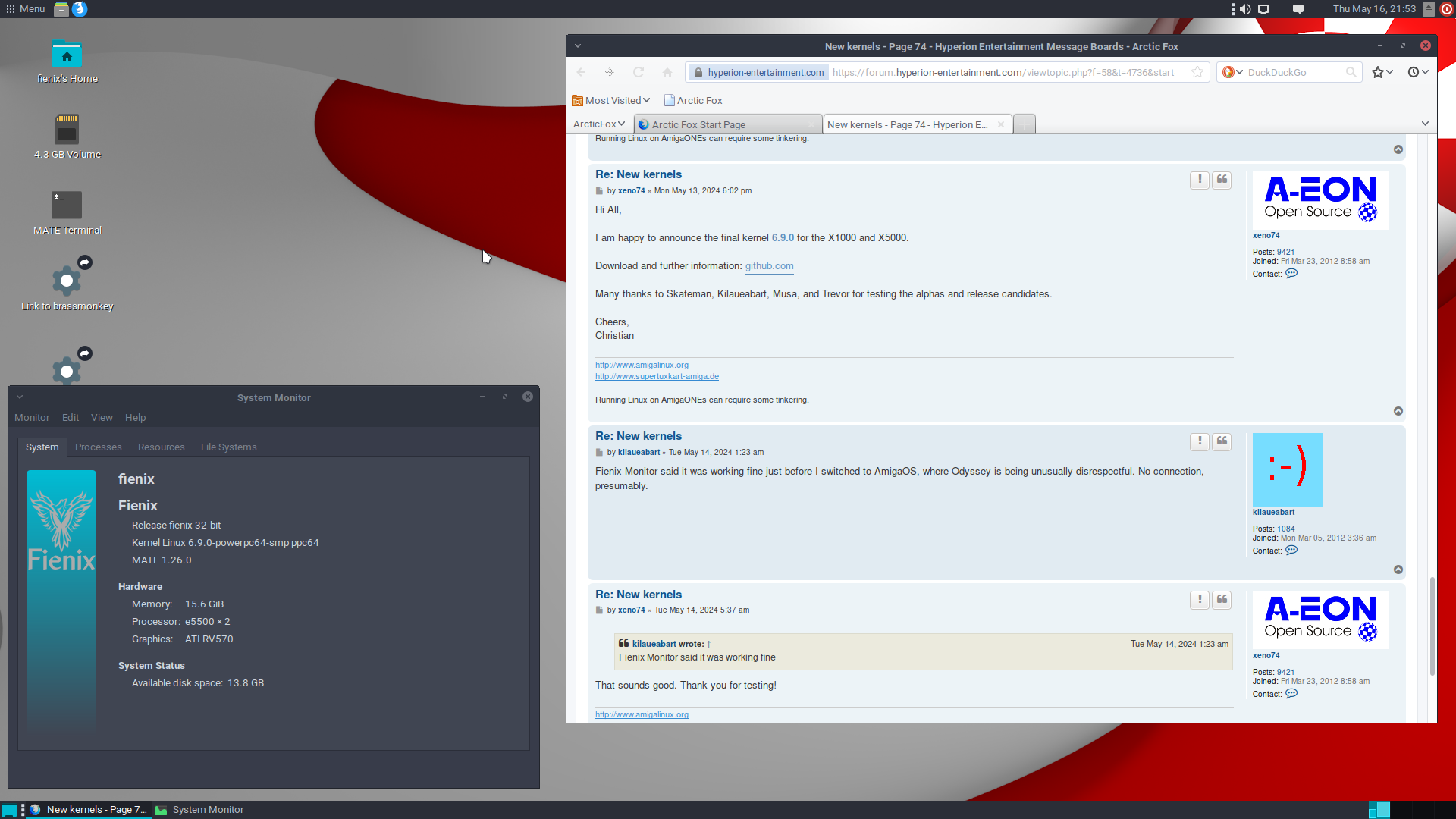Screen dimensions: 1456x819
Task: Click the site identity lock for hyperion-entertainment.com
Action: (x=758, y=72)
